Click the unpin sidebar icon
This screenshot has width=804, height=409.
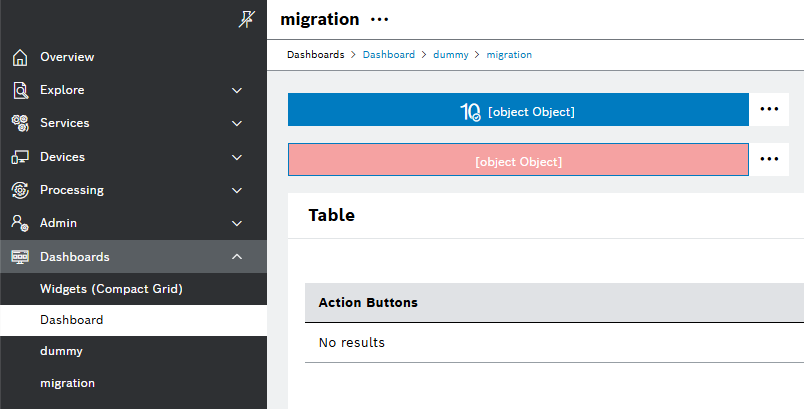tap(246, 19)
